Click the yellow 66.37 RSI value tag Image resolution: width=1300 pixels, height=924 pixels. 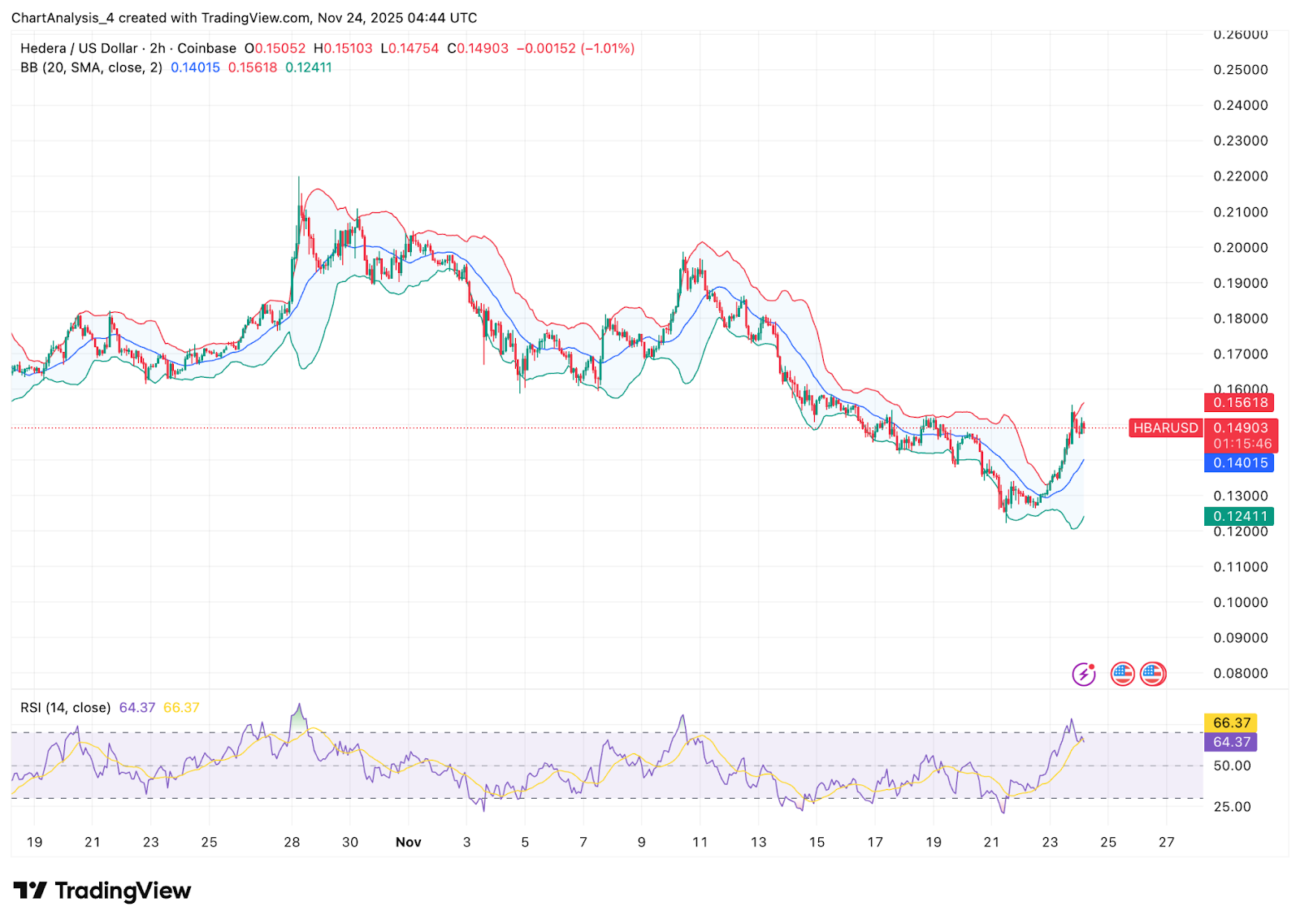[x=1231, y=722]
